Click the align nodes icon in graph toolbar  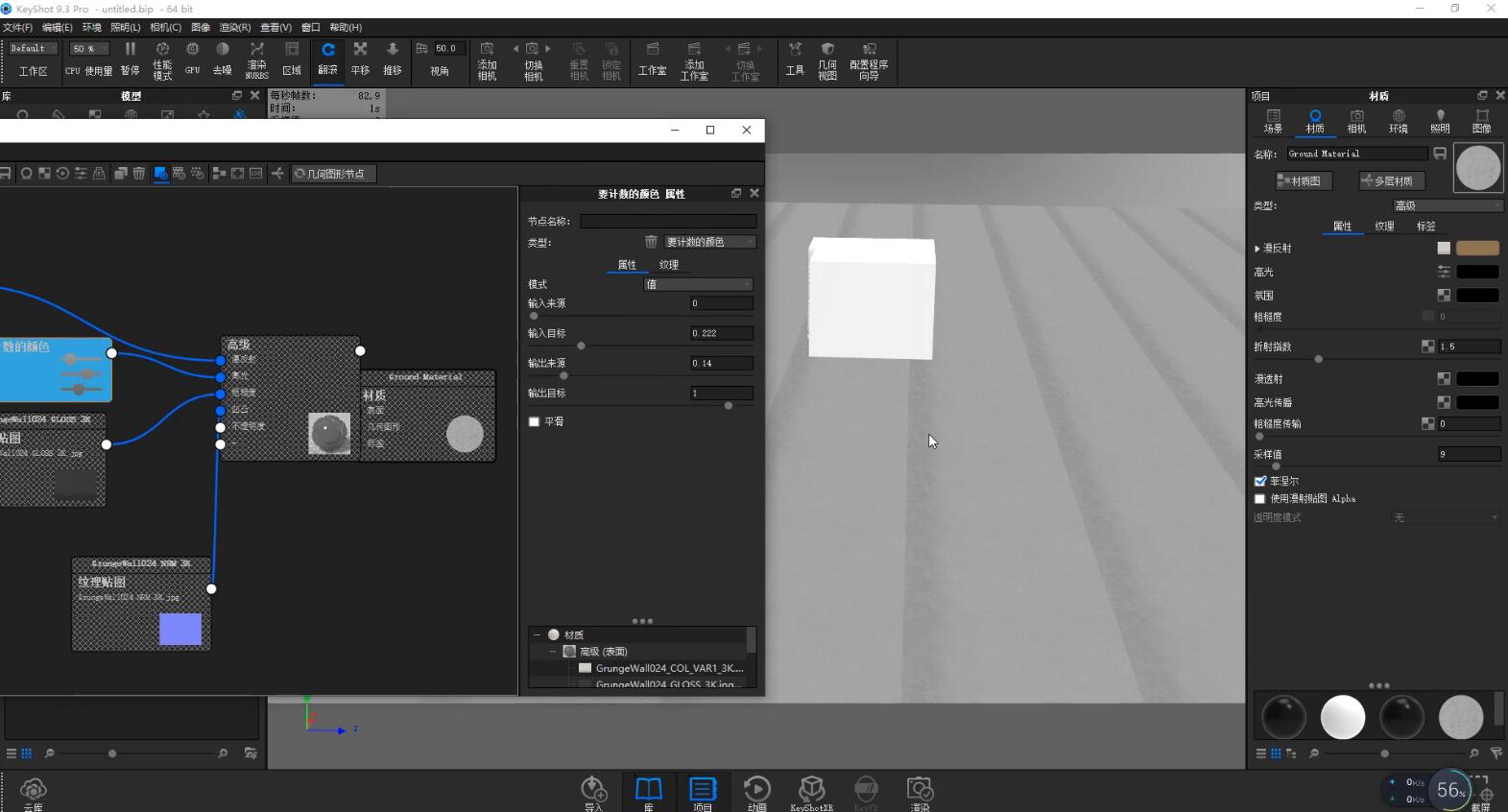pyautogui.click(x=219, y=174)
